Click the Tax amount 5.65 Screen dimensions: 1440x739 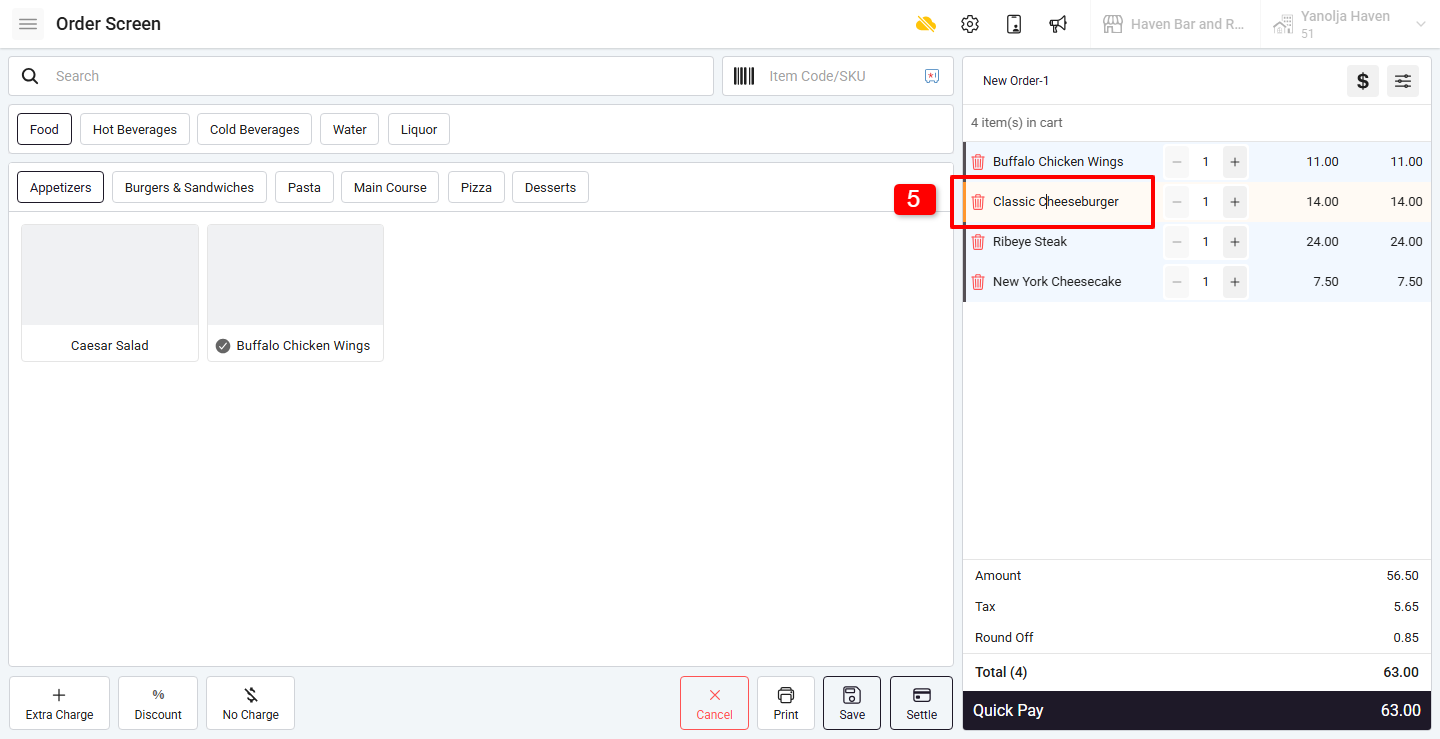tap(1406, 607)
